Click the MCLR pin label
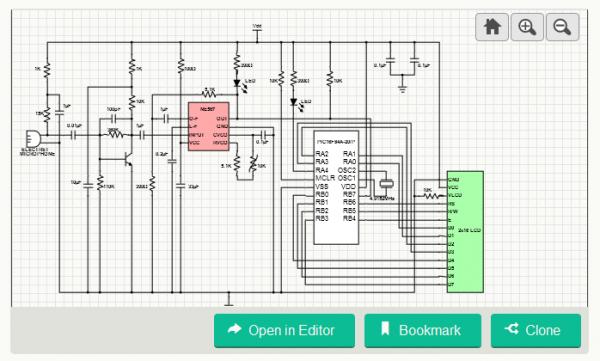Viewport: 600px width, 361px height. pyautogui.click(x=325, y=178)
